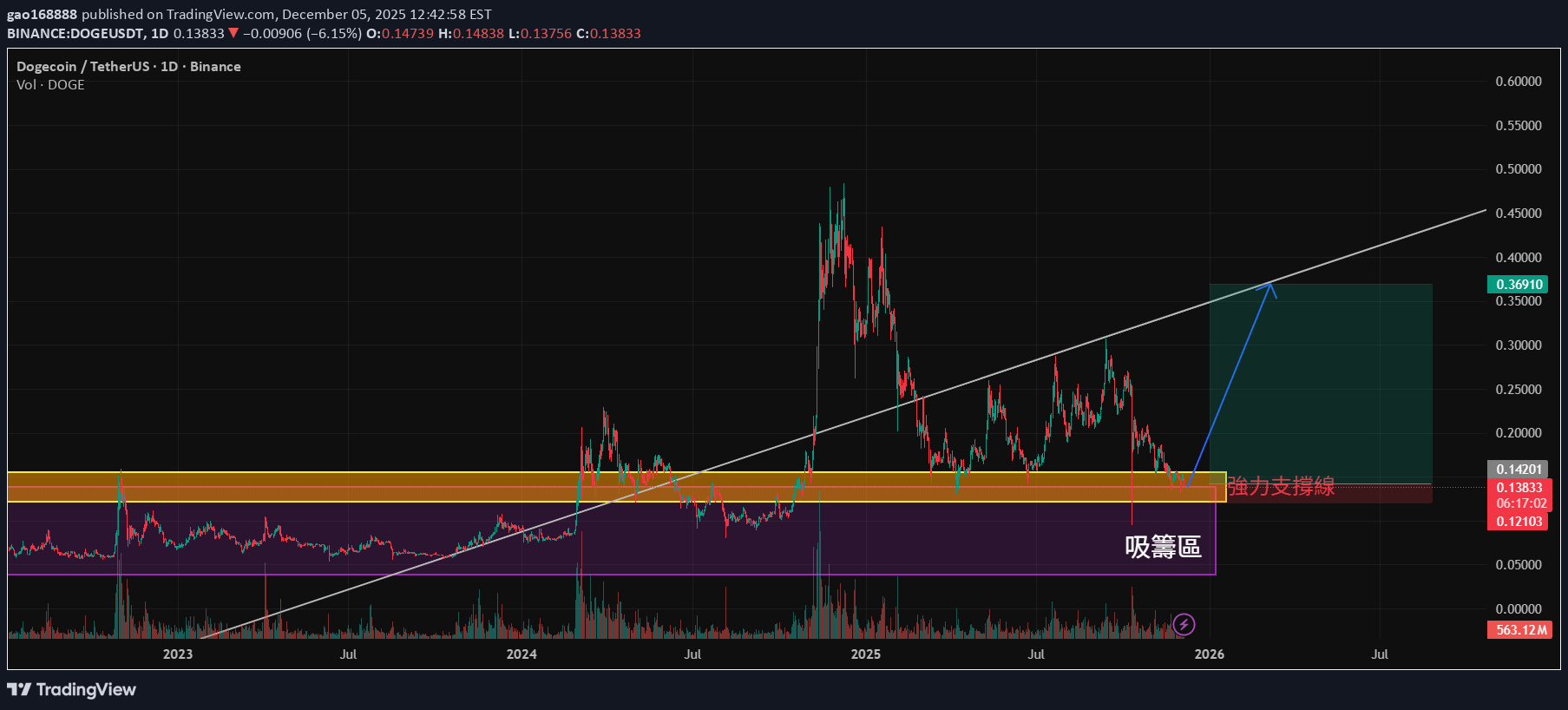Click the 0.50000 price axis level
The image size is (1568, 710).
1518,169
